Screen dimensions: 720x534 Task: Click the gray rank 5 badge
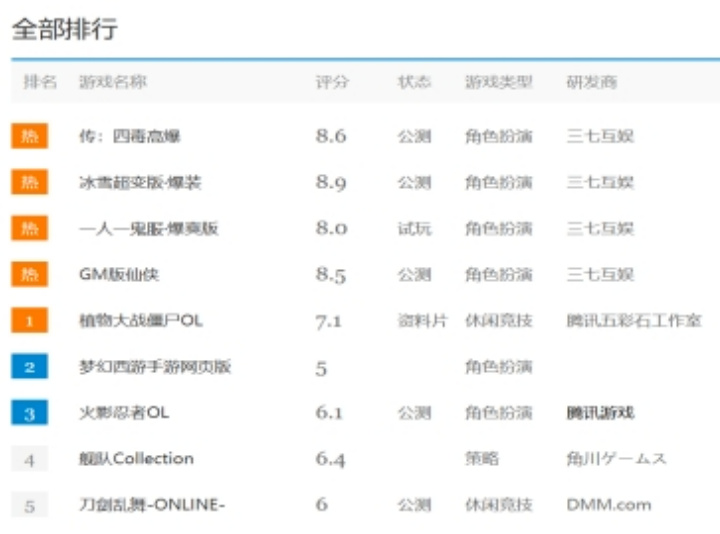[29, 505]
